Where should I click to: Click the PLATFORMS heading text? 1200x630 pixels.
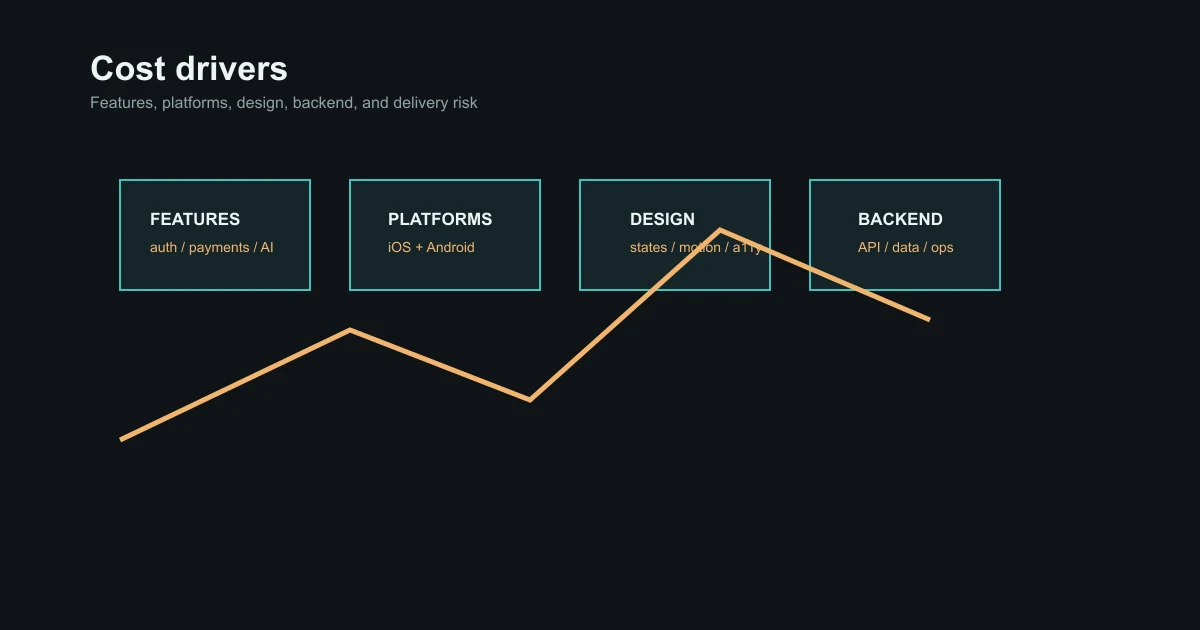pyautogui.click(x=440, y=219)
